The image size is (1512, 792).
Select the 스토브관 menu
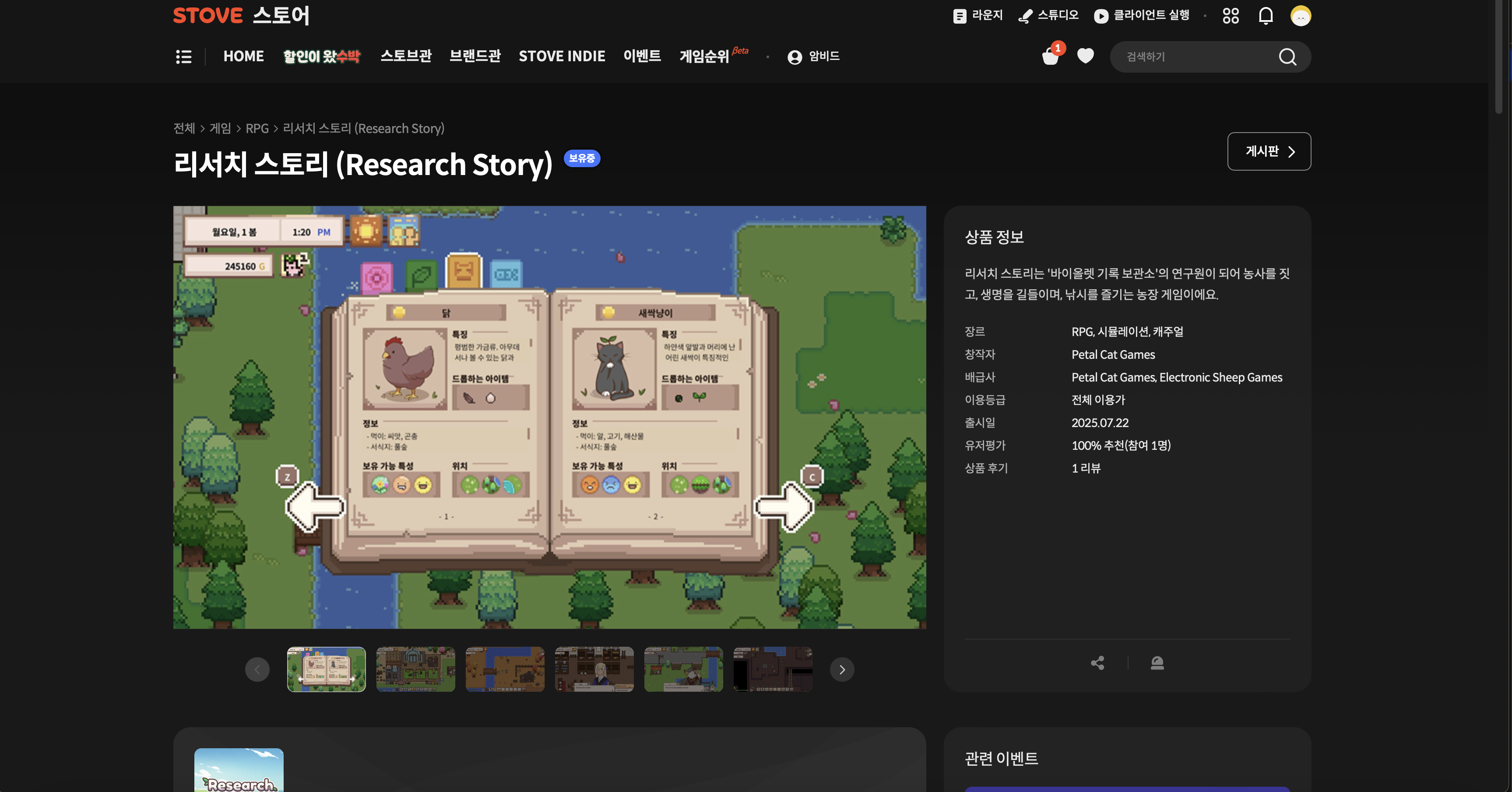pyautogui.click(x=406, y=56)
